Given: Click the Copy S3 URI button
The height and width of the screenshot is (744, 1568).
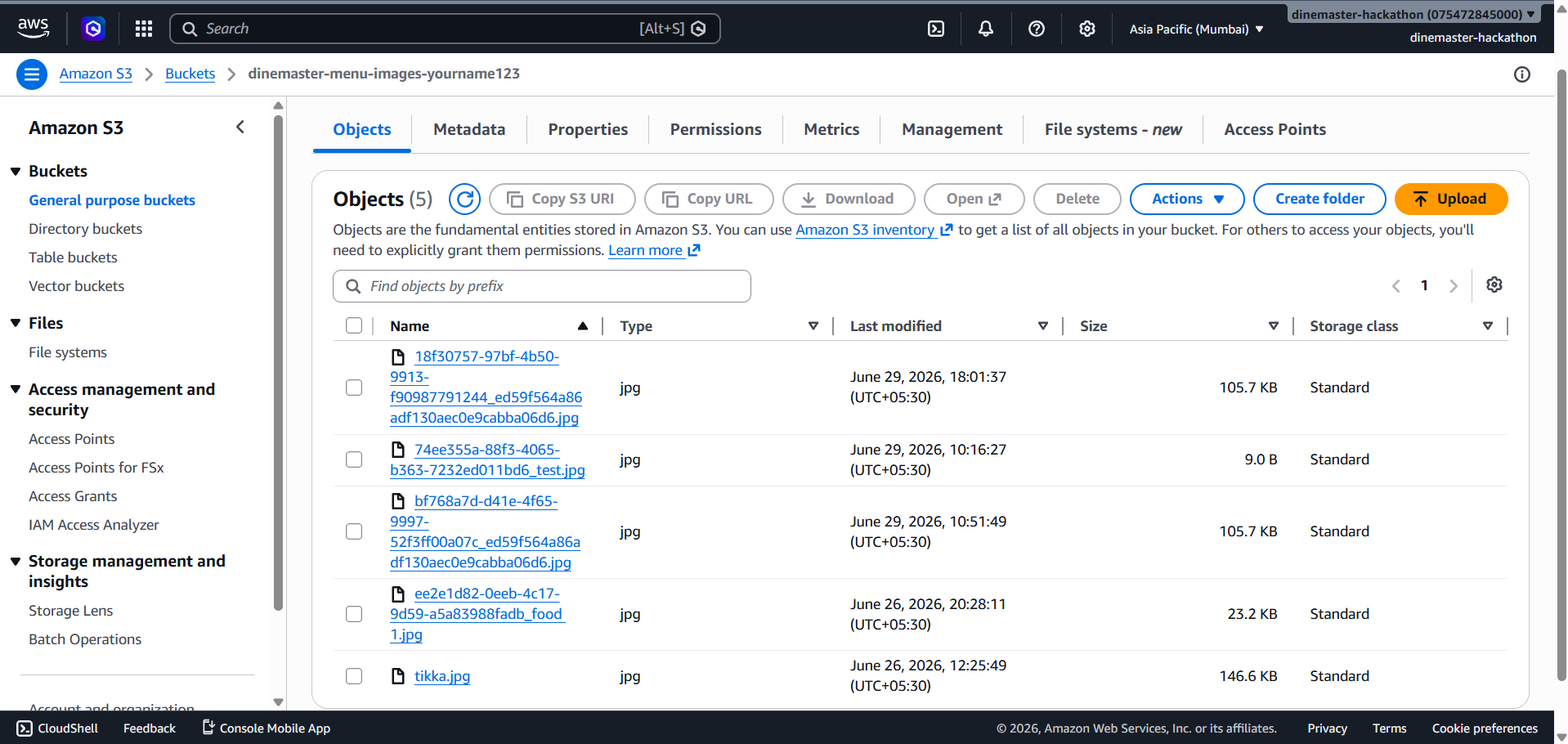Looking at the screenshot, I should [562, 199].
